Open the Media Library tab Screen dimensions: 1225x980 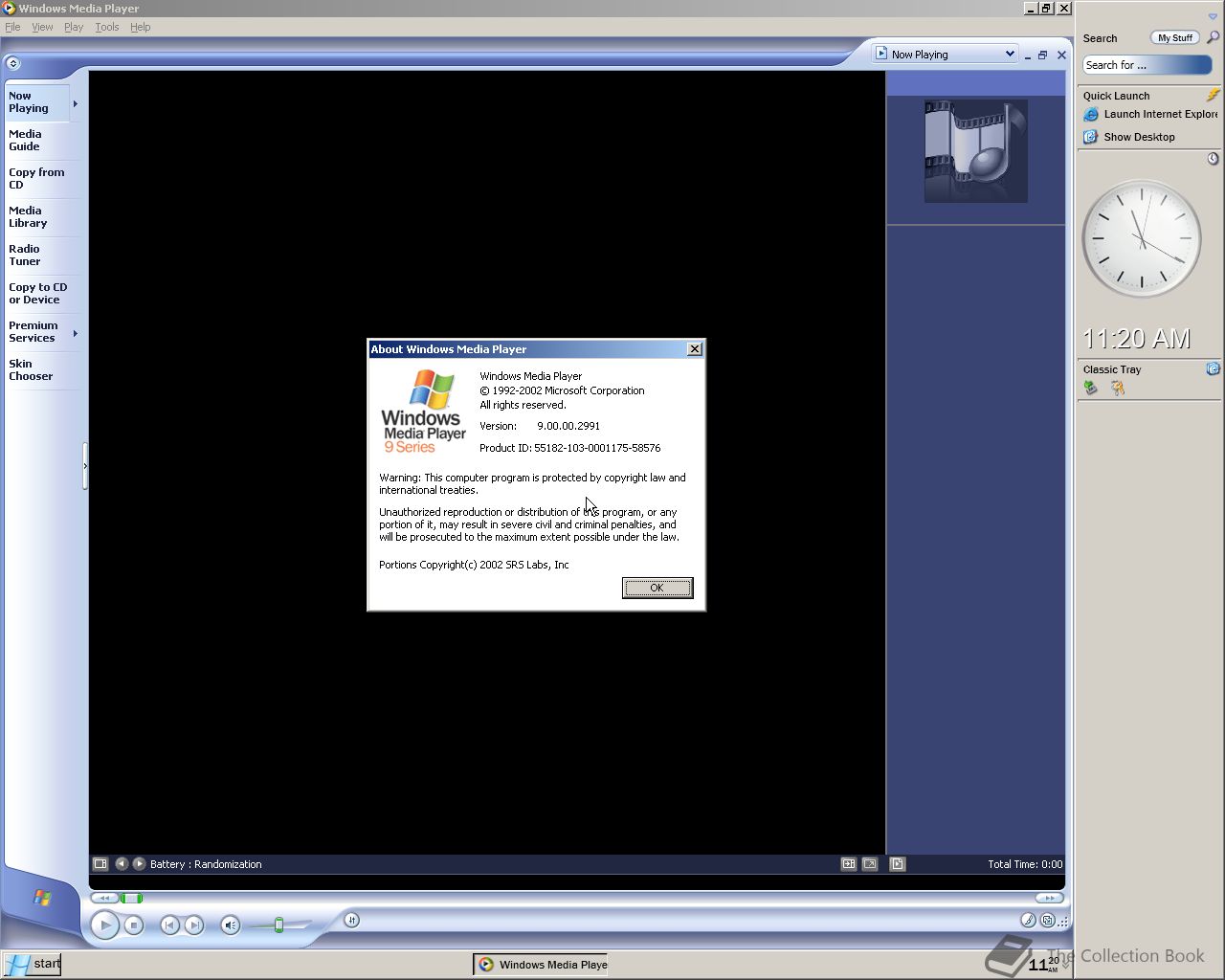tap(42, 217)
